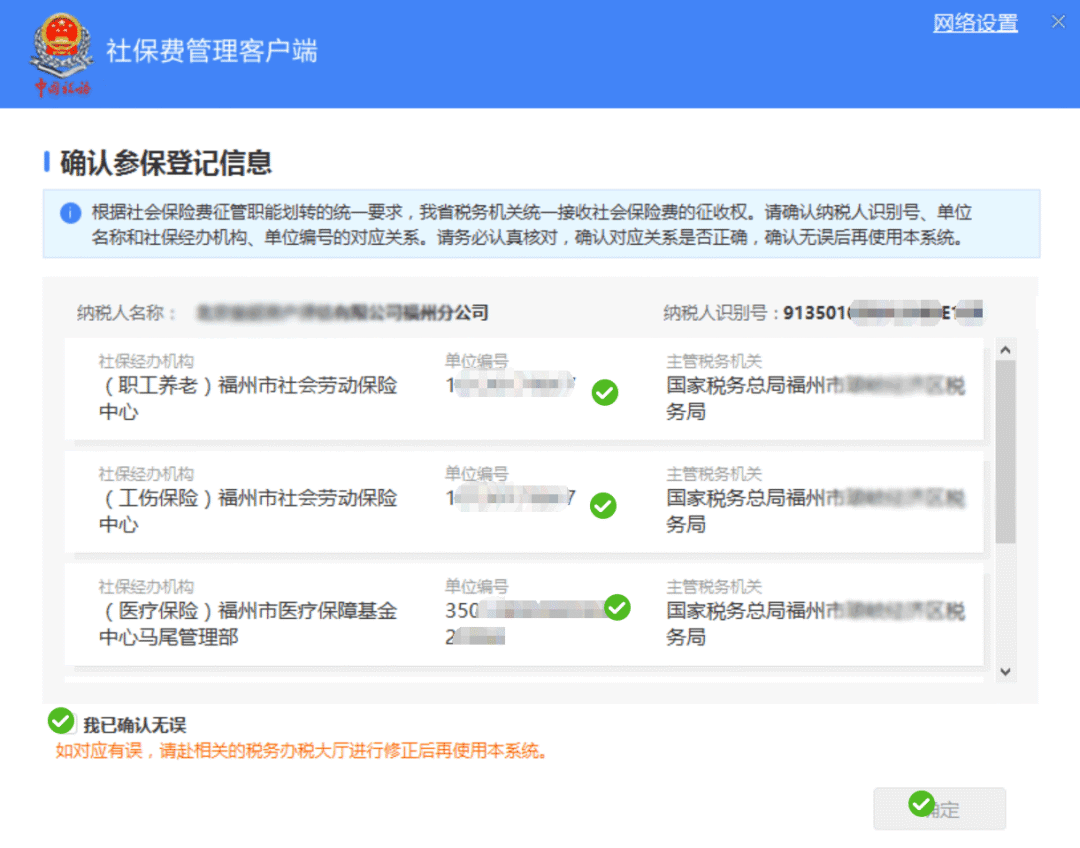This screenshot has width=1080, height=848.
Task: Select the 医疗保险 马尾管理部 row
Action: tap(523, 614)
